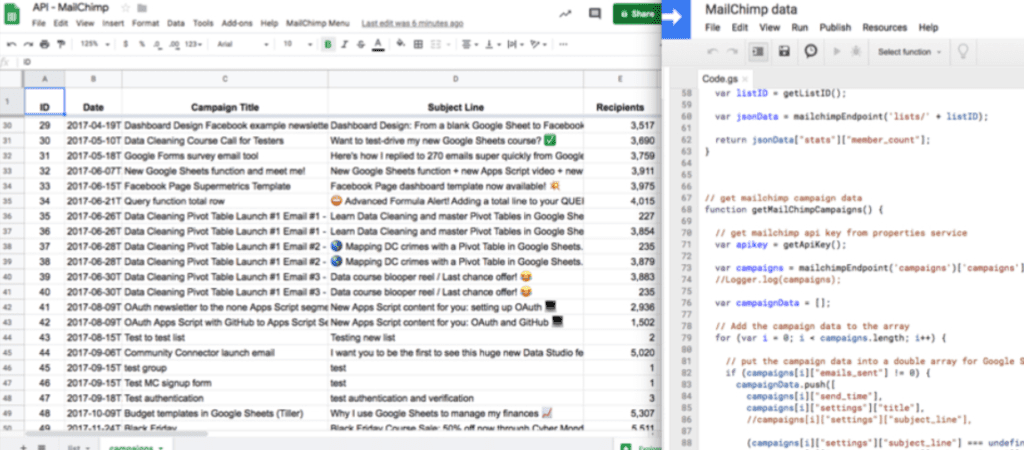Open the text rotation dropdown
The image size is (1024, 450).
[538, 44]
